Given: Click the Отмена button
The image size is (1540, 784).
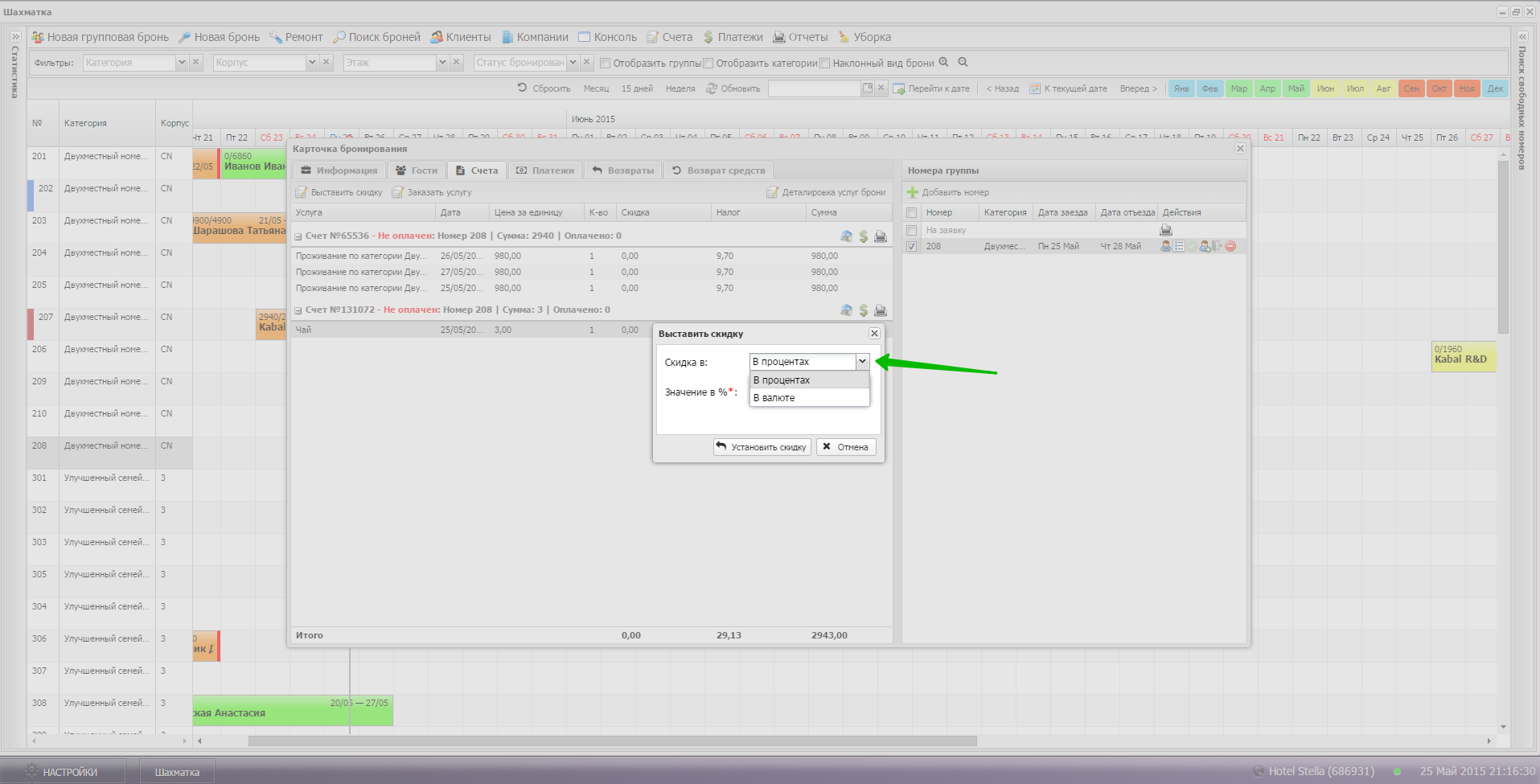Looking at the screenshot, I should [846, 447].
